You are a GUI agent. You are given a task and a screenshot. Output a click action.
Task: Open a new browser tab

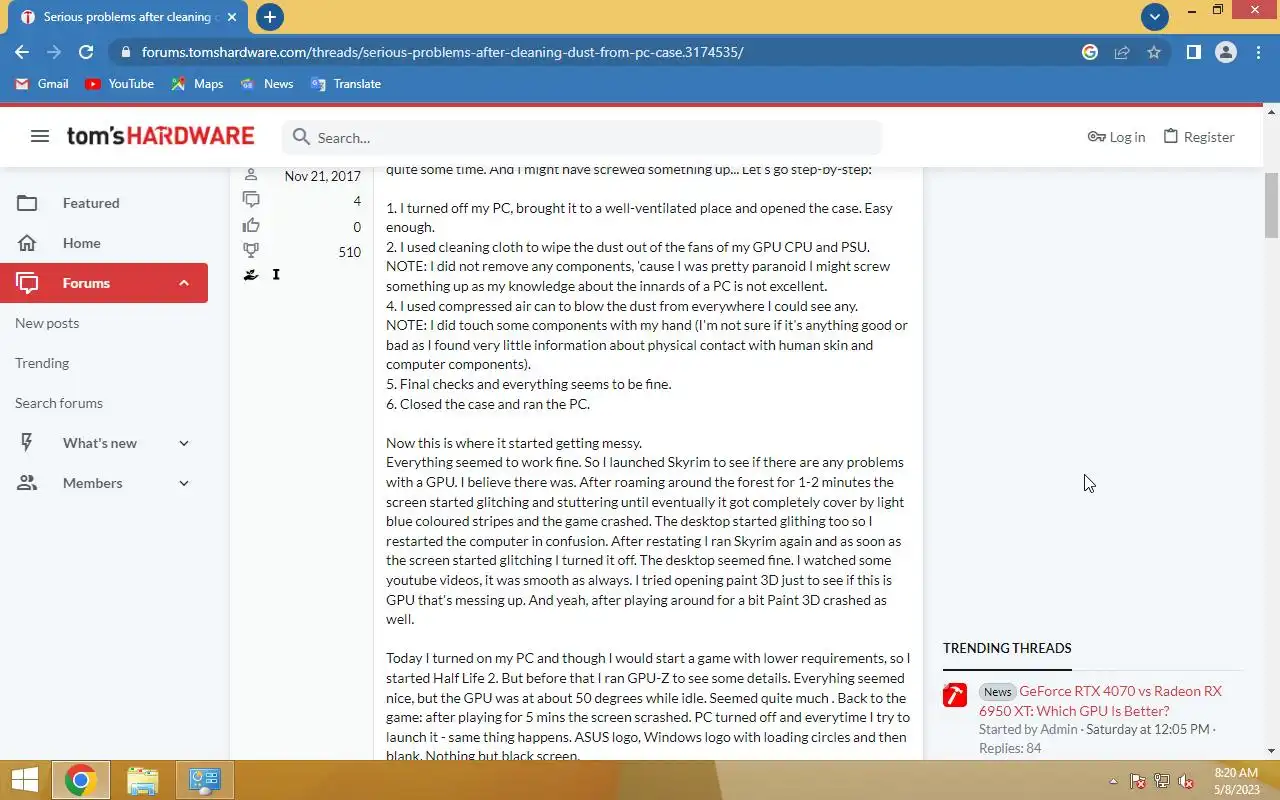point(269,17)
